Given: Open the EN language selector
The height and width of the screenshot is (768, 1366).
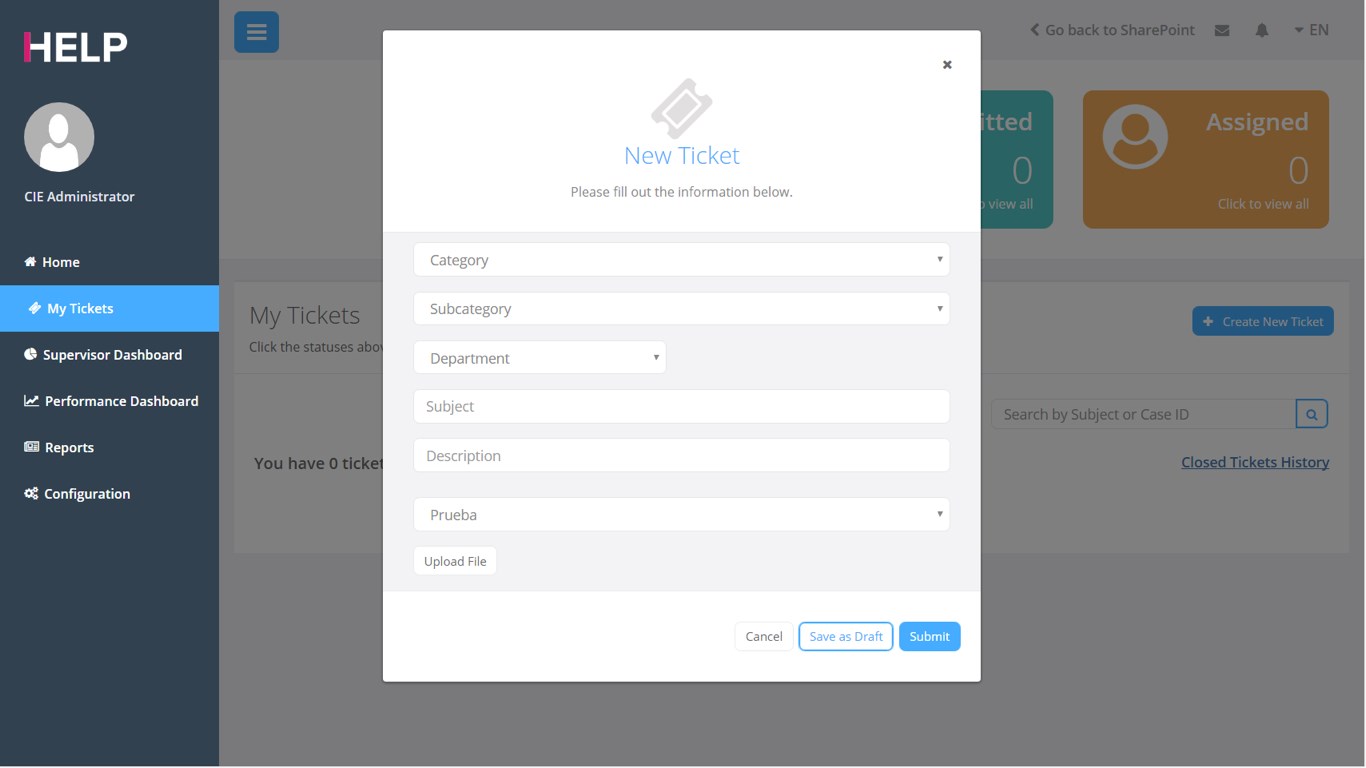Looking at the screenshot, I should (1311, 30).
